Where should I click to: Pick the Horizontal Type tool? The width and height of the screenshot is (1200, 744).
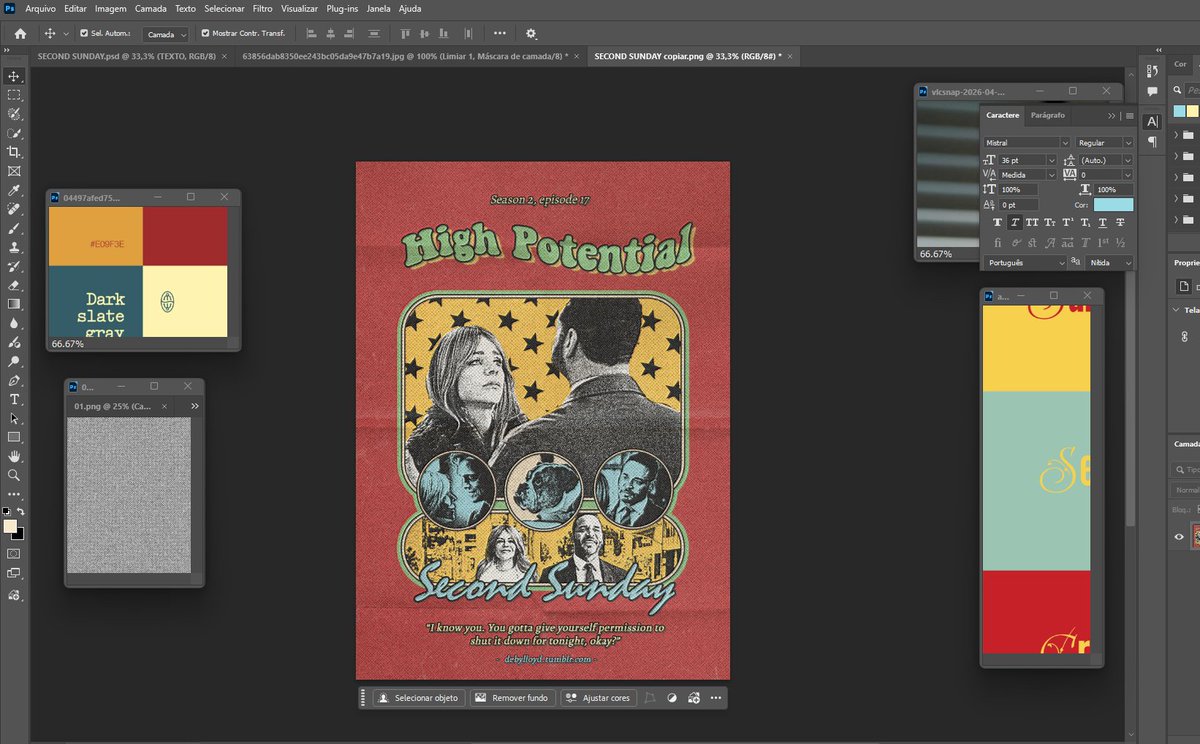point(14,399)
